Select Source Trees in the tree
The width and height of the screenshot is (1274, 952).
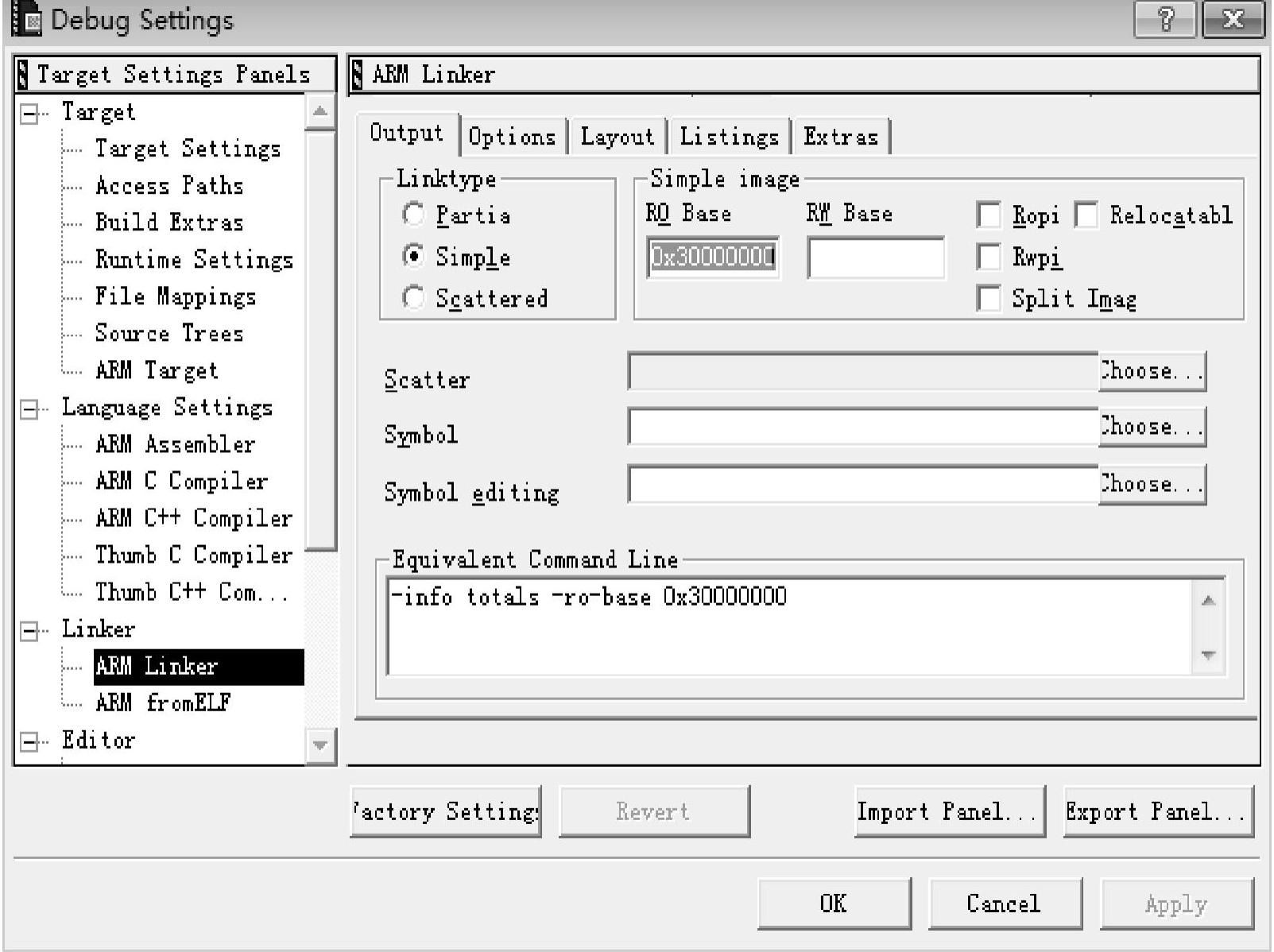[x=169, y=333]
